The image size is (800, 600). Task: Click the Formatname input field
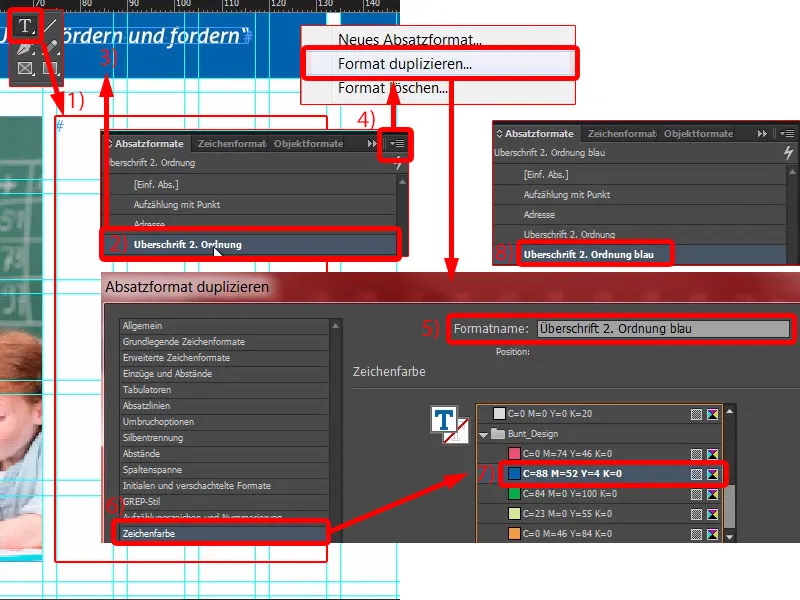[663, 329]
